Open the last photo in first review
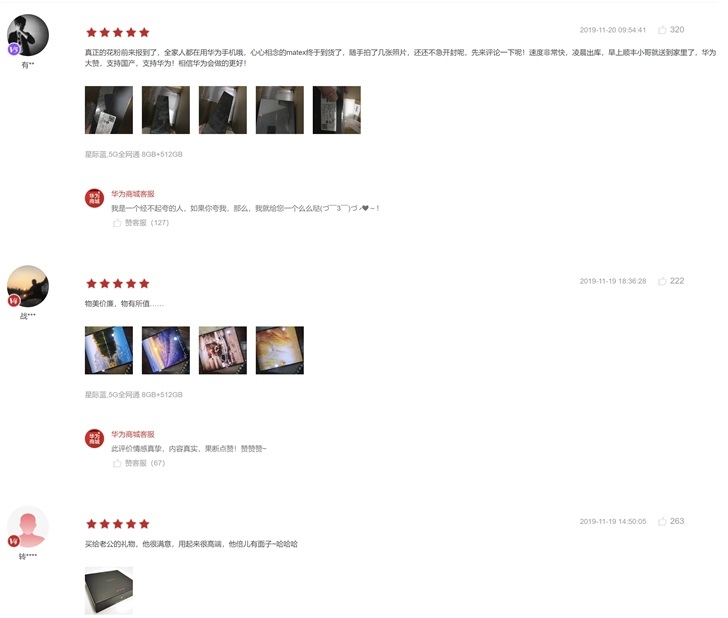This screenshot has height=618, width=728. click(x=337, y=110)
